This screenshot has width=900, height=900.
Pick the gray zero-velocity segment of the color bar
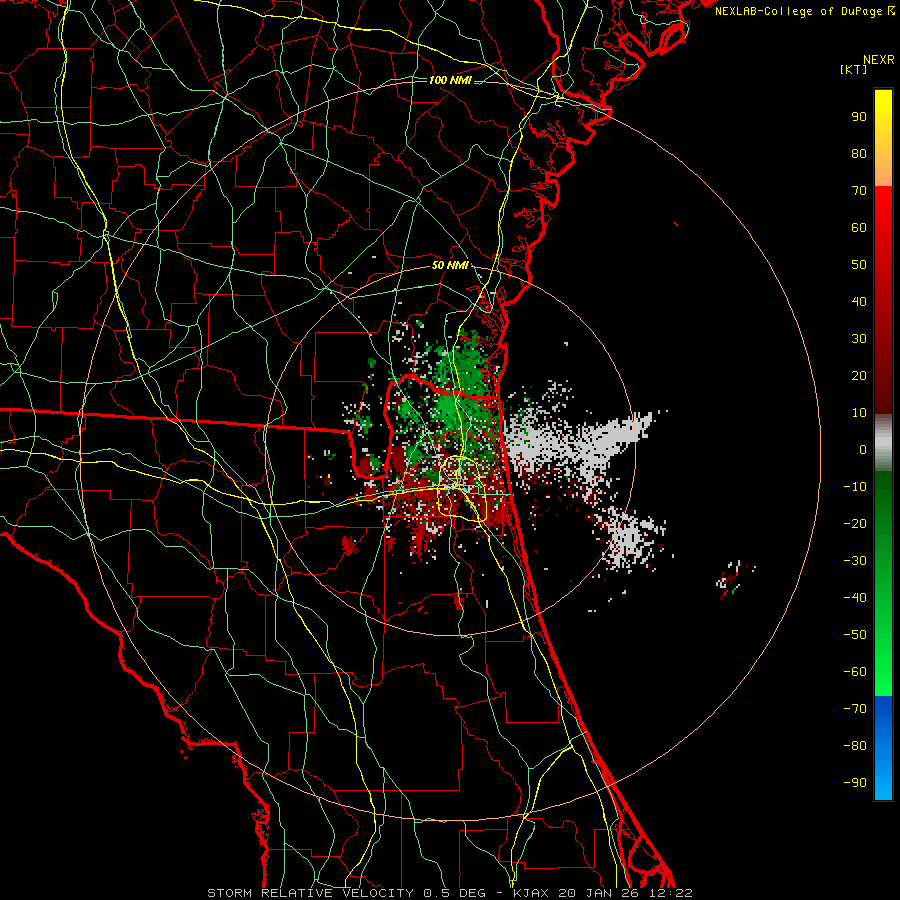[883, 443]
